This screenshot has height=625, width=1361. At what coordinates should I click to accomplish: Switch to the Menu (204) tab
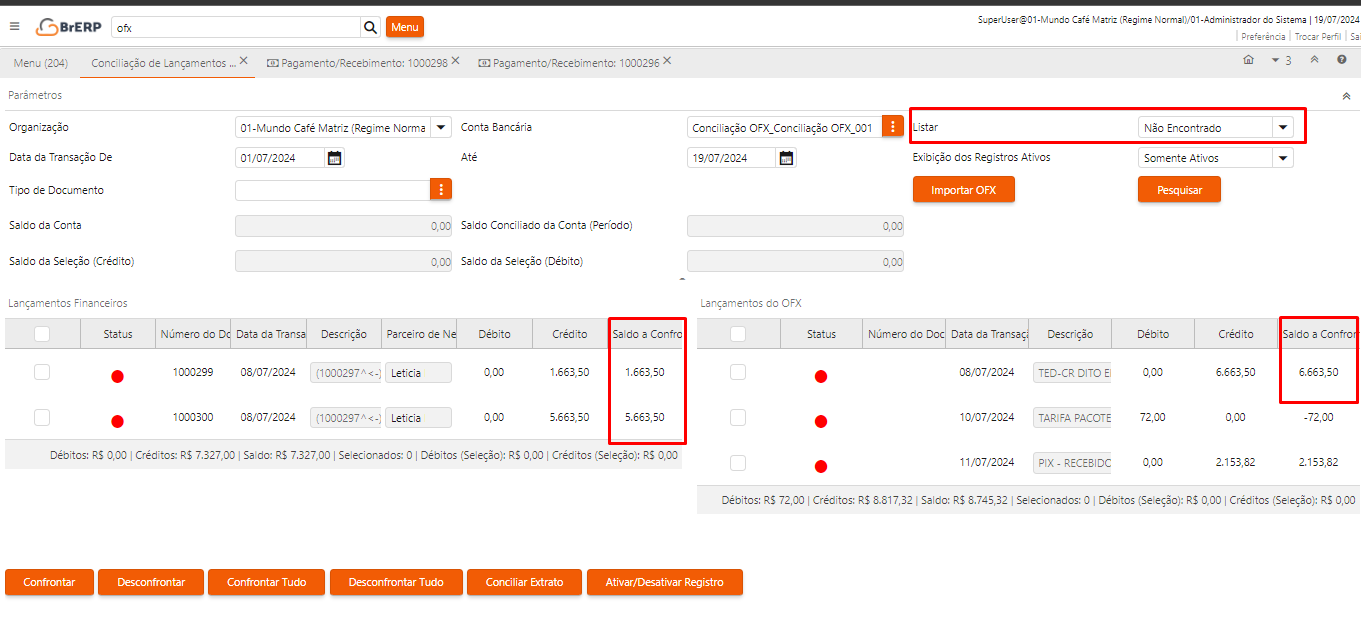[x=41, y=63]
